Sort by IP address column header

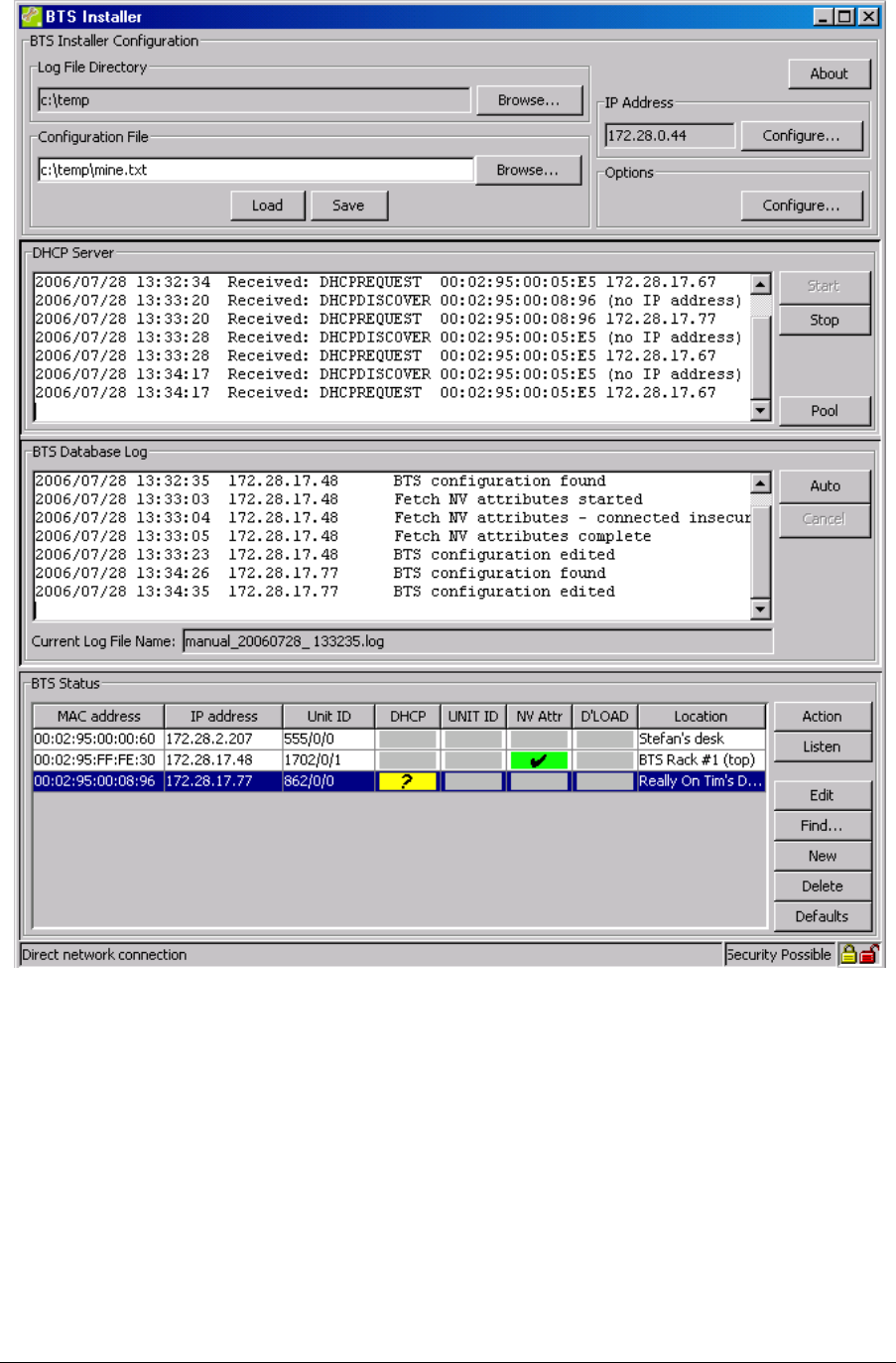pos(223,716)
